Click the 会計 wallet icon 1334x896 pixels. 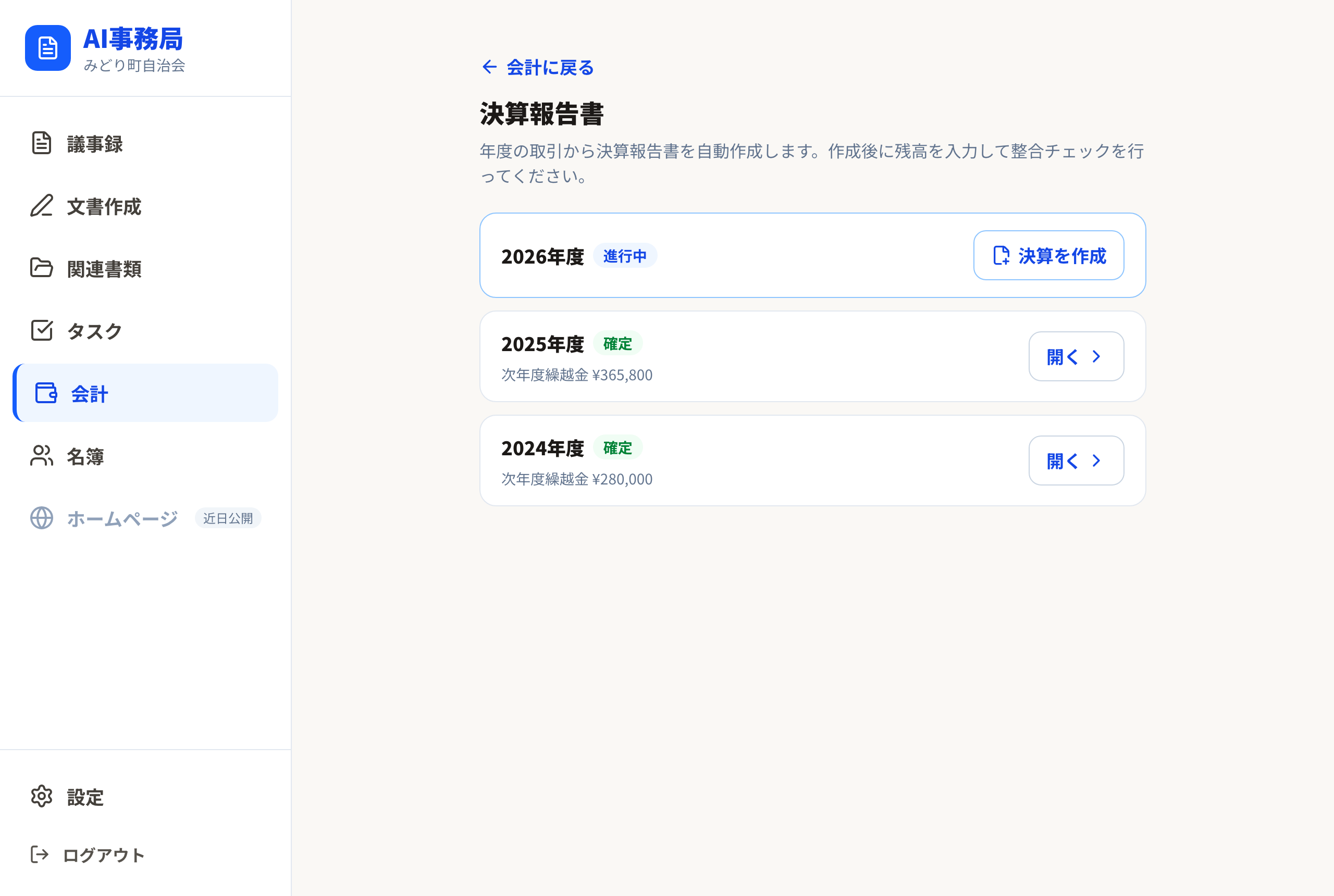[x=46, y=393]
